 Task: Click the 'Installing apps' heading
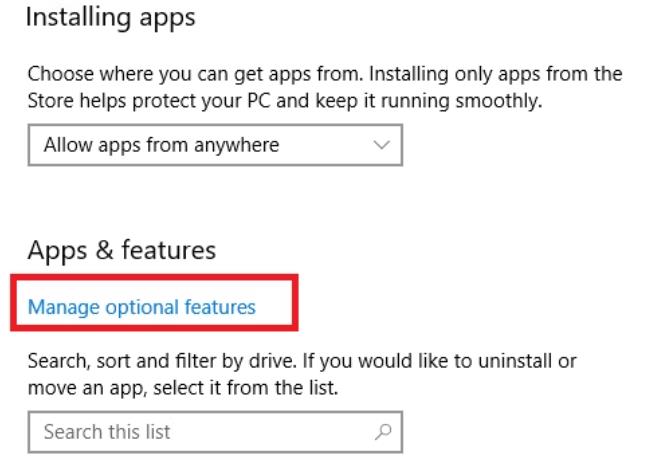pos(111,18)
